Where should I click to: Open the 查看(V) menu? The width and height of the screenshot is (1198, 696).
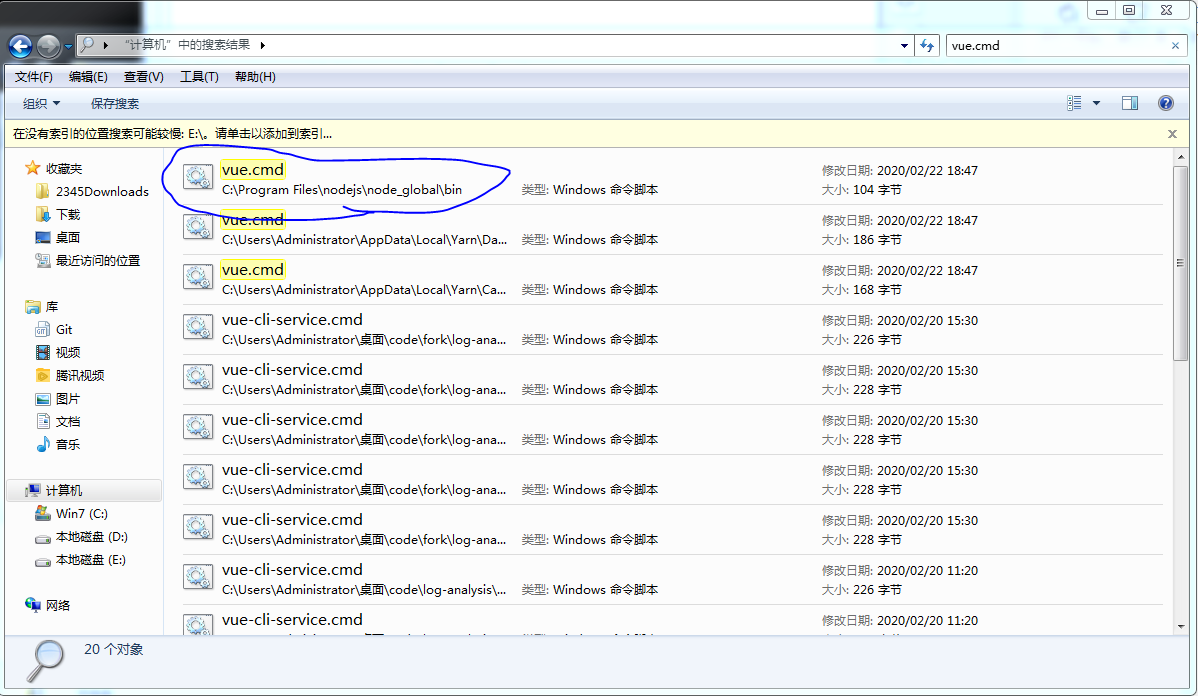pyautogui.click(x=144, y=76)
